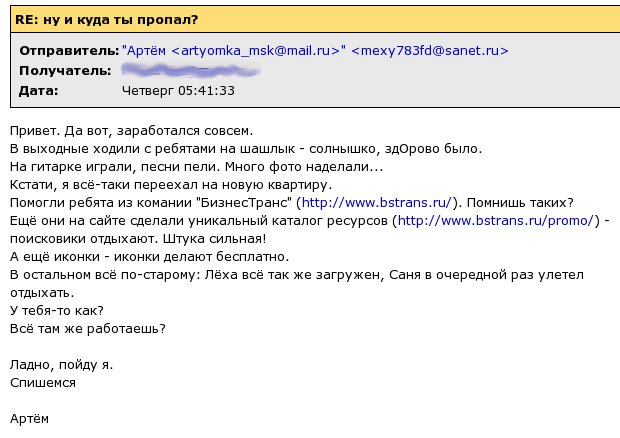
Task: Click the line 'На гитарке играли, песни пели'
Action: click(115, 166)
